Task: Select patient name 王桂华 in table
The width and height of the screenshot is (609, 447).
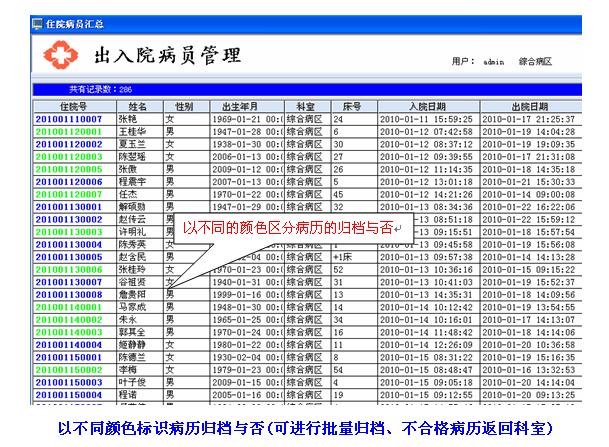Action: pyautogui.click(x=133, y=132)
